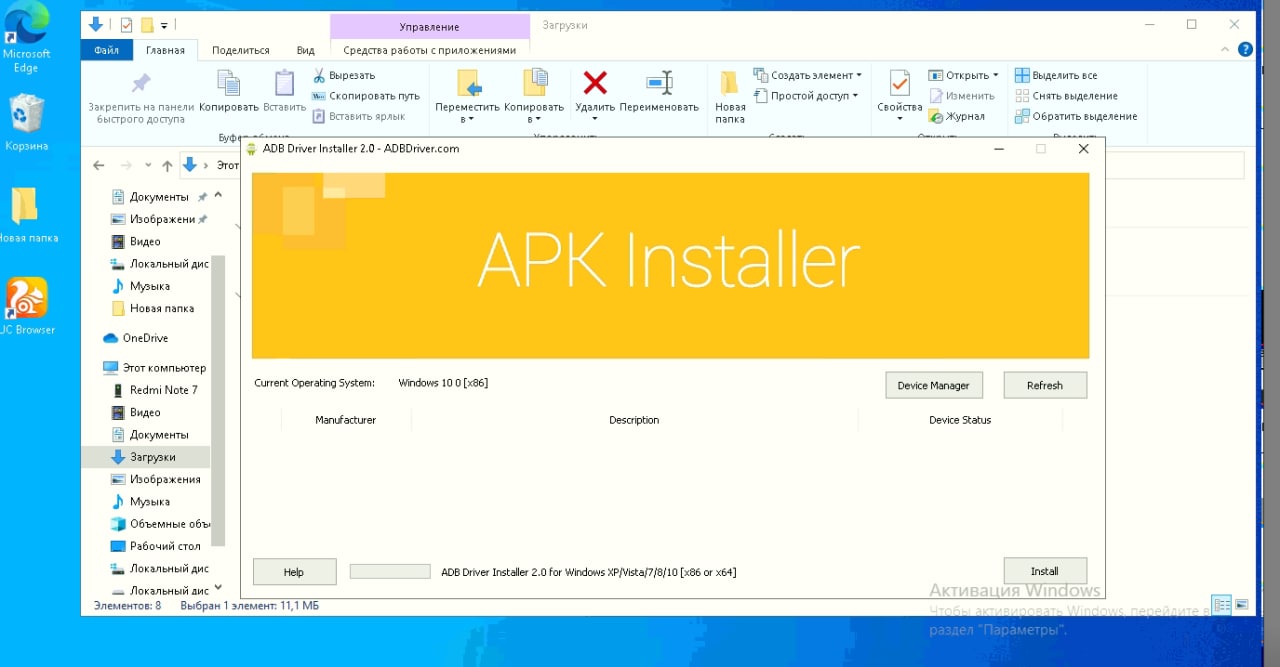Click the navigation pane scroll down arrow
This screenshot has width=1280, height=667.
click(219, 589)
